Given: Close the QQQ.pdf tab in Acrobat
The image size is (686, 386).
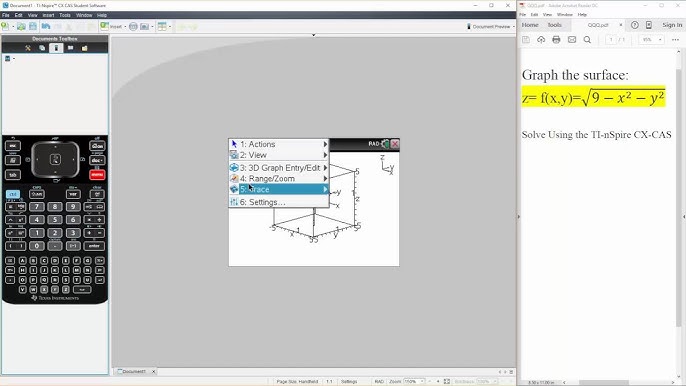Looking at the screenshot, I should [621, 25].
